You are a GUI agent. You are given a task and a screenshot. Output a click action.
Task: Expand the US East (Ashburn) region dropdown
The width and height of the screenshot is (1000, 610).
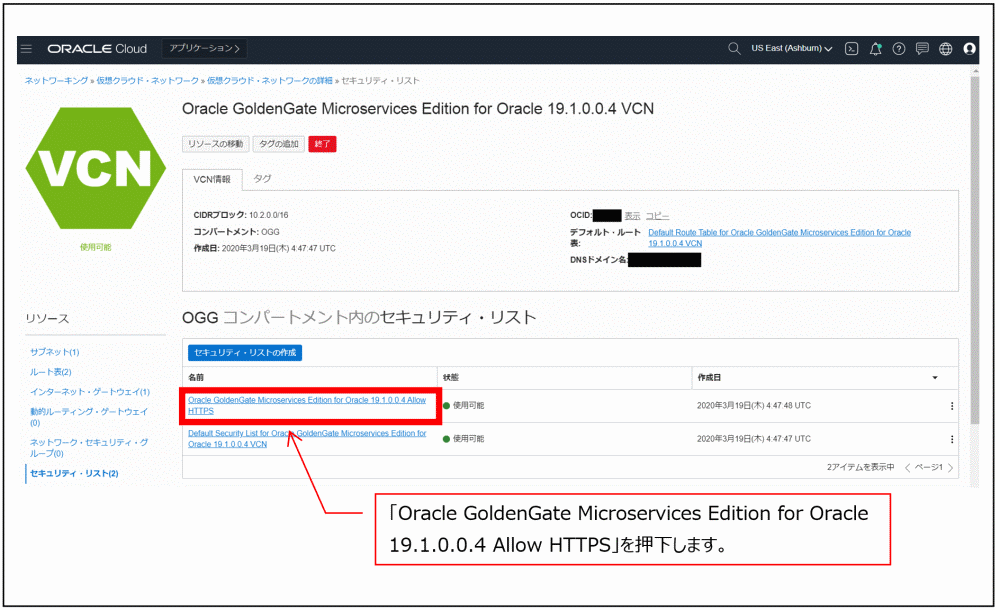(x=791, y=48)
